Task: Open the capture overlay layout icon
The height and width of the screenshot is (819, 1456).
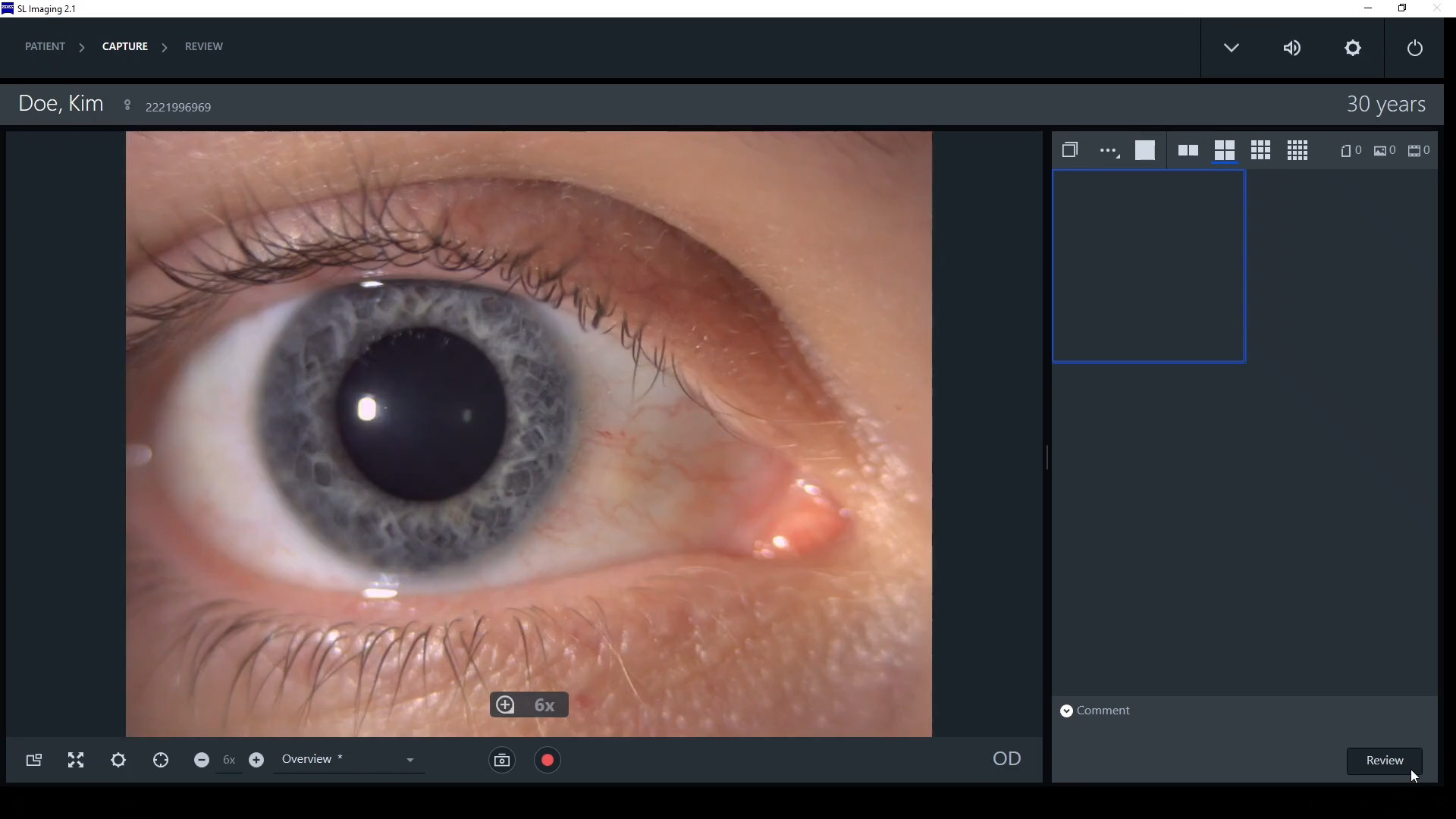Action: click(33, 760)
